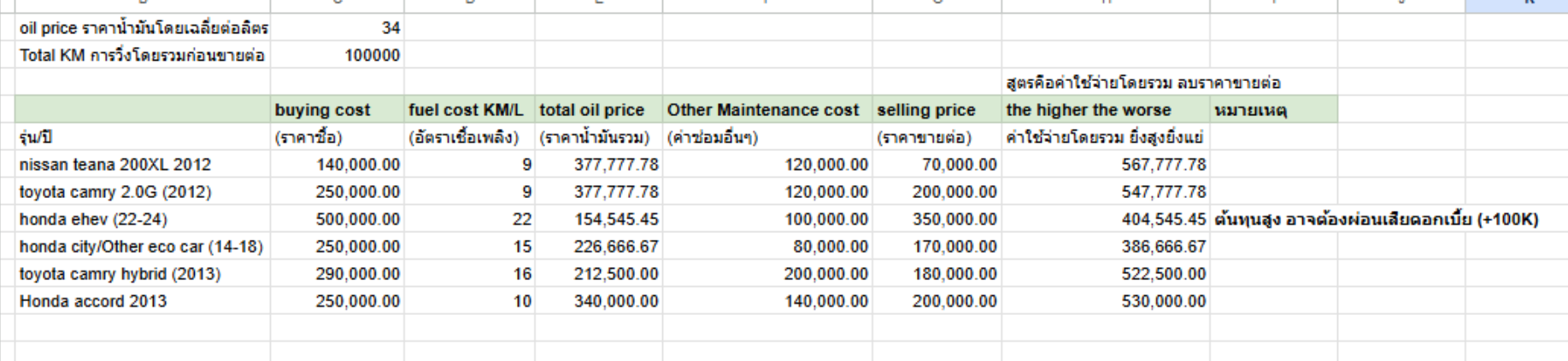Select total oil price 226,666.67
Image resolution: width=1568 pixels, height=361 pixels.
click(598, 247)
